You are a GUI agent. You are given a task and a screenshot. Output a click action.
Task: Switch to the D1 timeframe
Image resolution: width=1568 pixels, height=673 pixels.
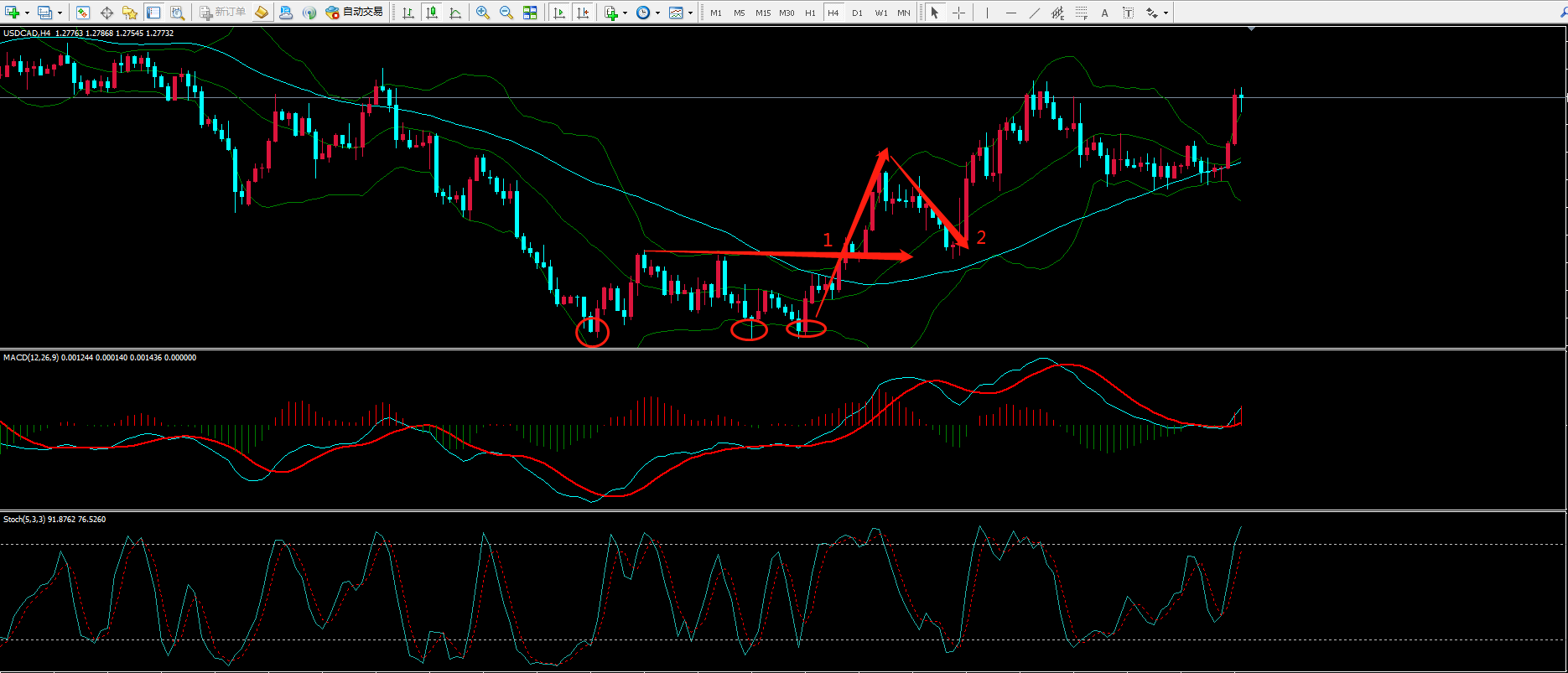(x=857, y=13)
